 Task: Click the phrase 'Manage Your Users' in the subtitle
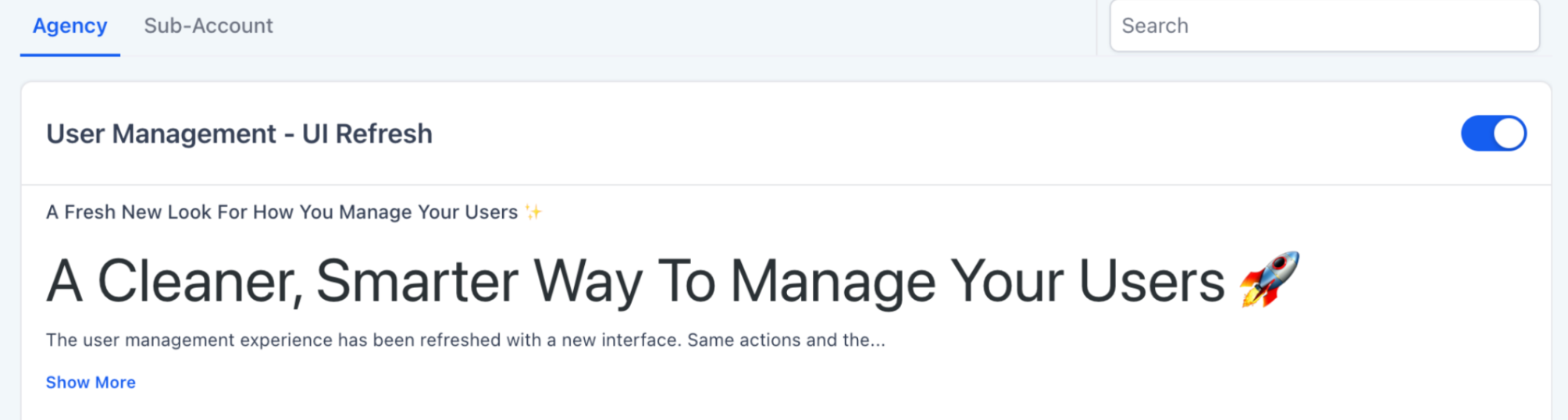tap(428, 212)
